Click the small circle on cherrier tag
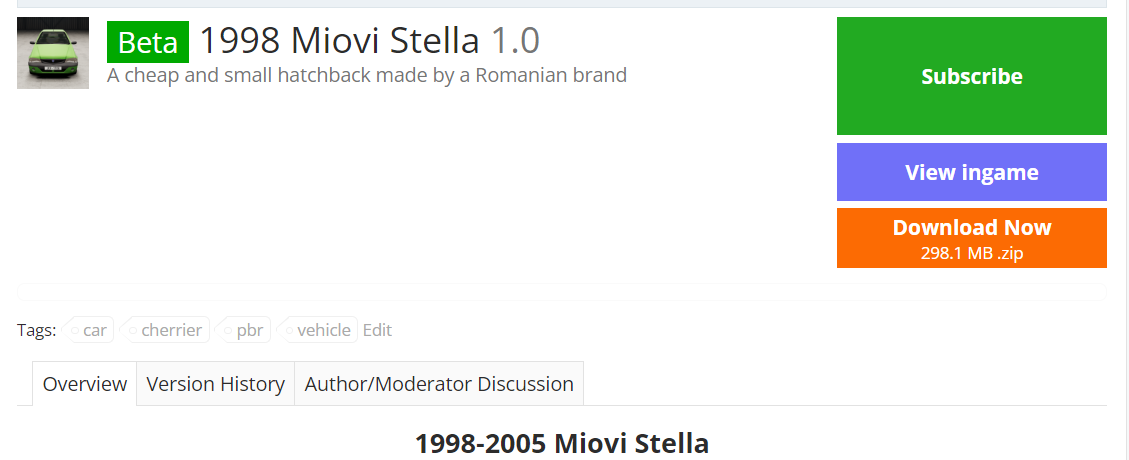Screen dimensions: 1129x460 pyautogui.click(x=133, y=331)
